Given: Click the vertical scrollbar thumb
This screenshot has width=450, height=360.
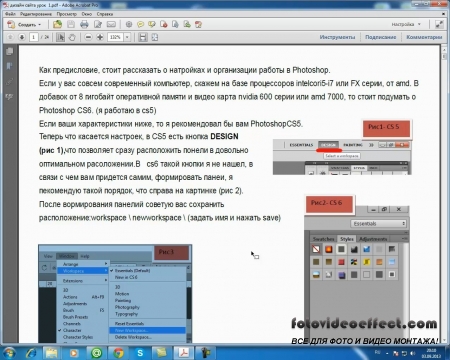Looking at the screenshot, I should click(444, 56).
